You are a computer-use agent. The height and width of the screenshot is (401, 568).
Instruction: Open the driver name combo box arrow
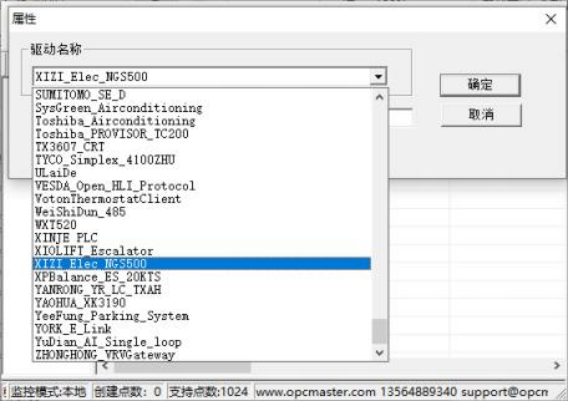click(378, 76)
